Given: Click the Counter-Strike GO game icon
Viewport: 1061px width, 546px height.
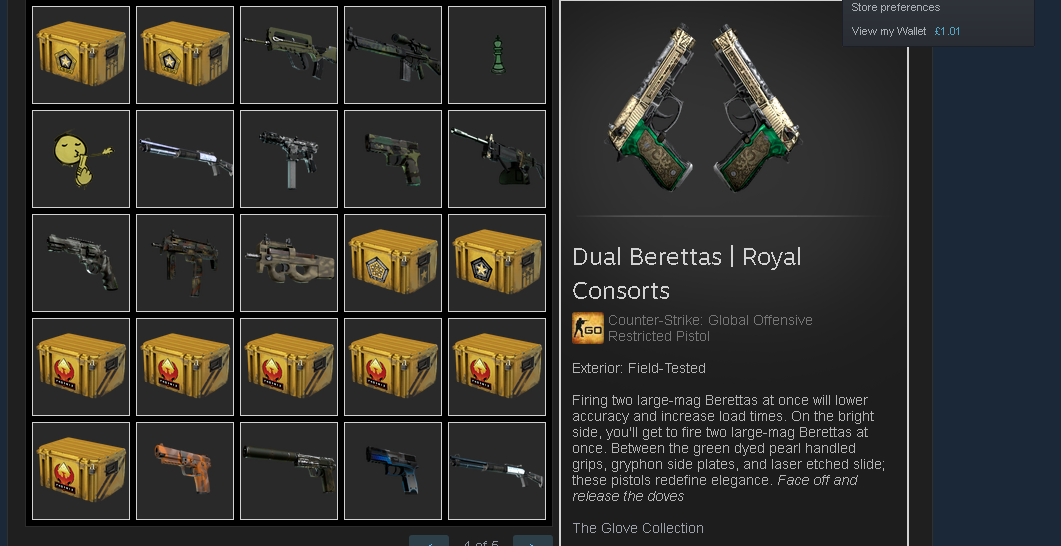Looking at the screenshot, I should (x=588, y=328).
